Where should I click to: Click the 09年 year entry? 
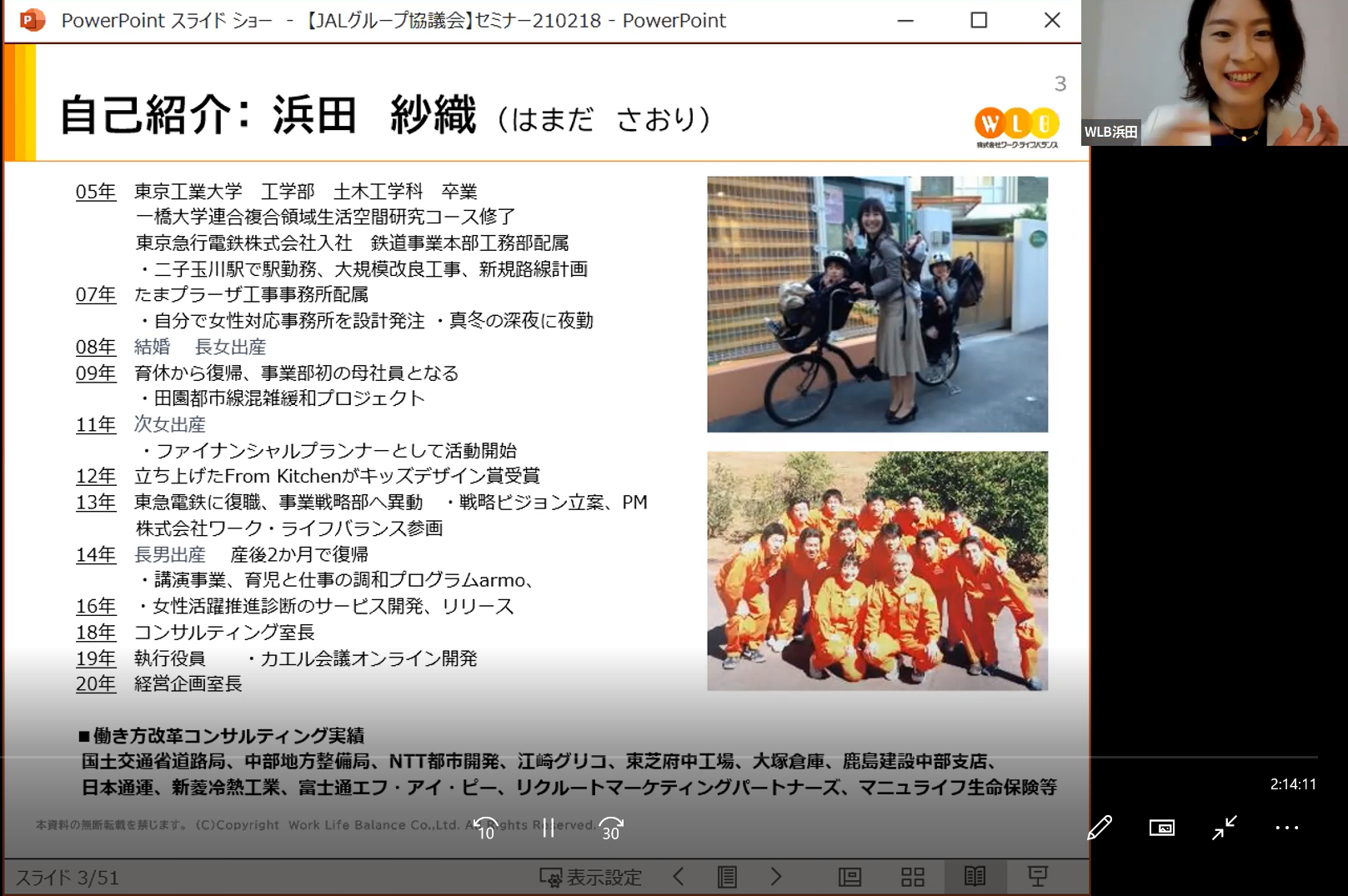click(96, 373)
